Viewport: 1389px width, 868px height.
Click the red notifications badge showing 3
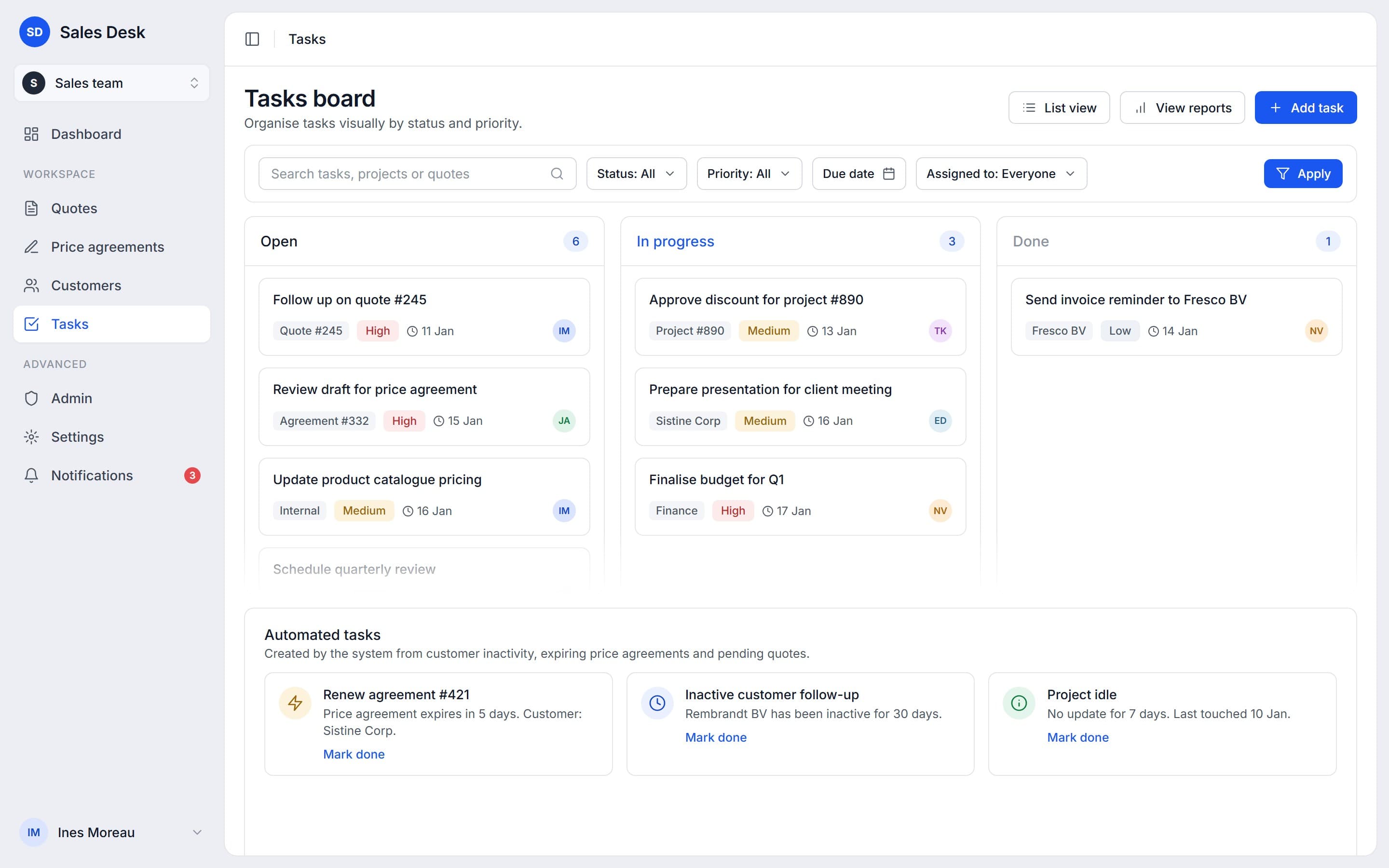(x=192, y=475)
